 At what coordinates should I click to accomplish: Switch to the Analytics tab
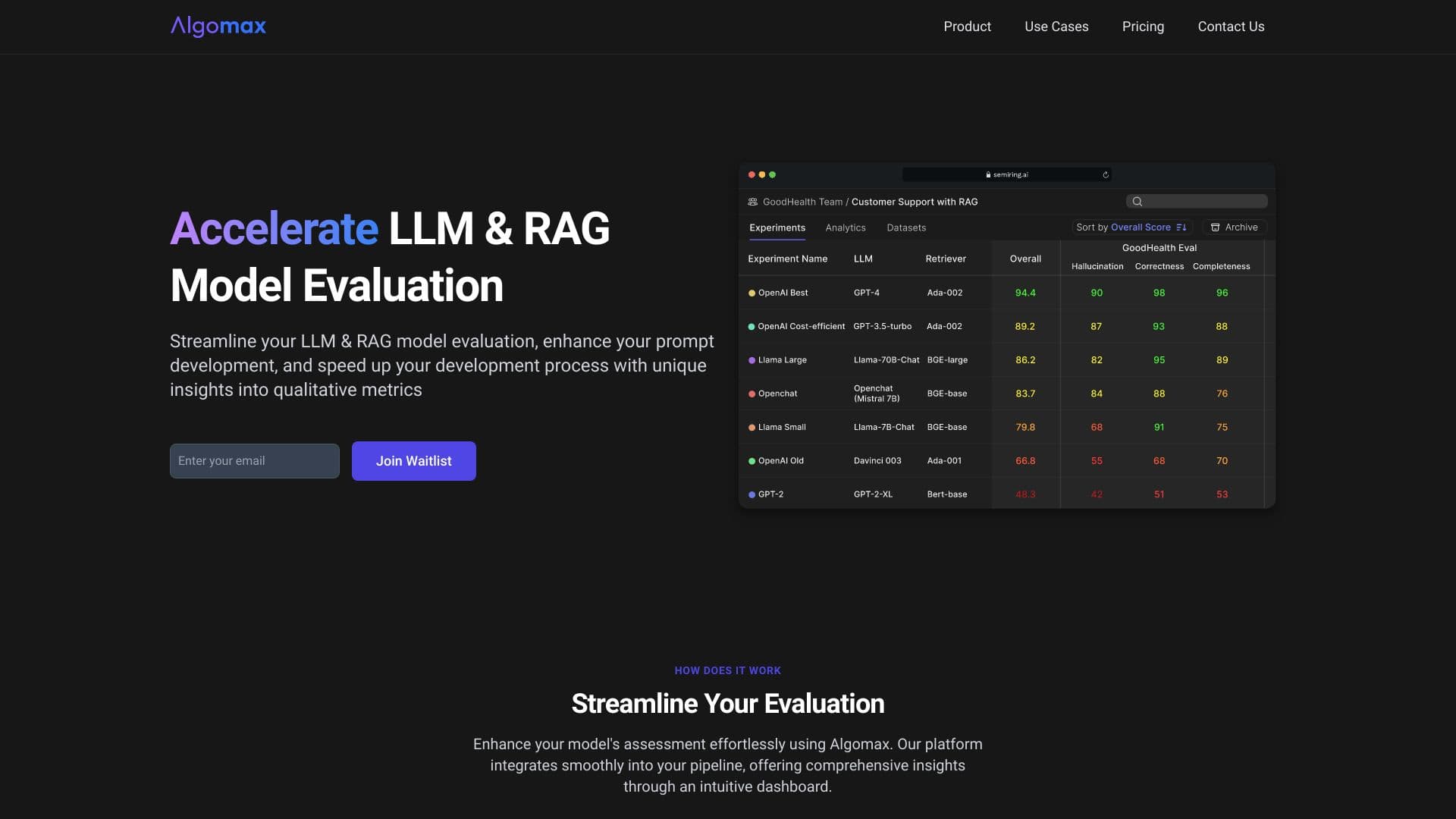[x=845, y=227]
